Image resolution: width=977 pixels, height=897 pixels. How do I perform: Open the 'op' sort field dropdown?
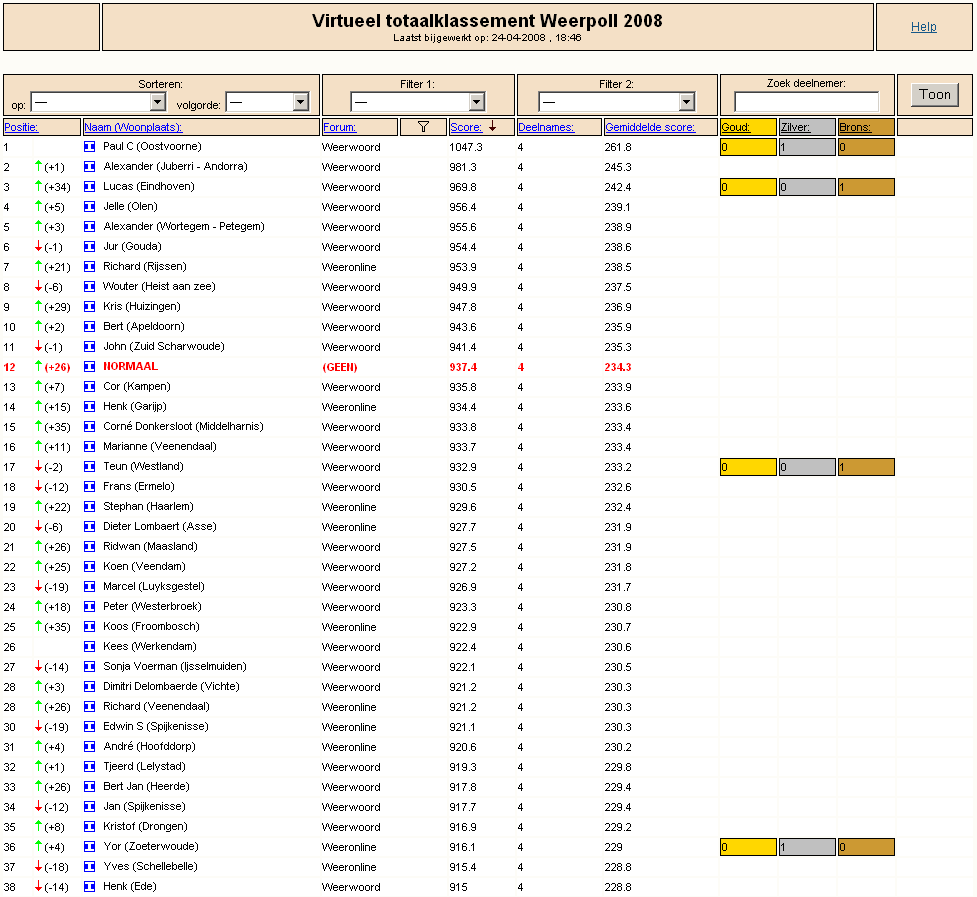coord(98,102)
